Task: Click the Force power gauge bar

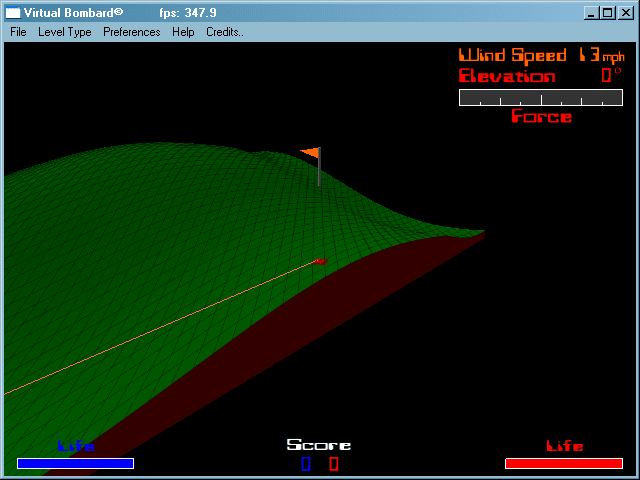Action: pos(541,98)
